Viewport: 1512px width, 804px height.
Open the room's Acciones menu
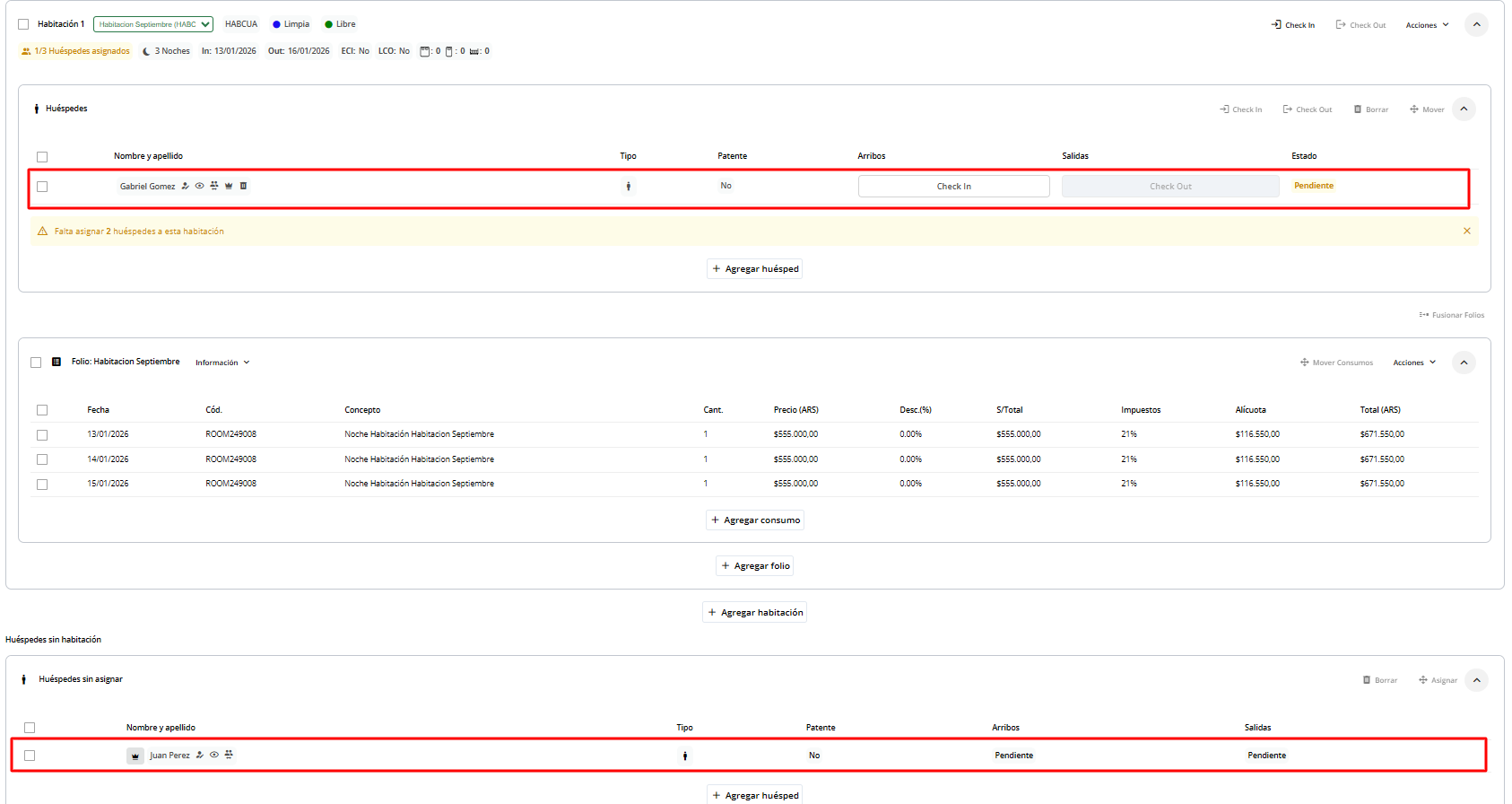tap(1427, 25)
